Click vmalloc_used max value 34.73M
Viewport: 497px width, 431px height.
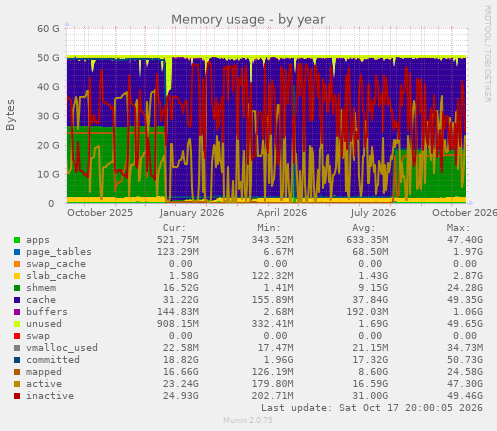tap(465, 348)
